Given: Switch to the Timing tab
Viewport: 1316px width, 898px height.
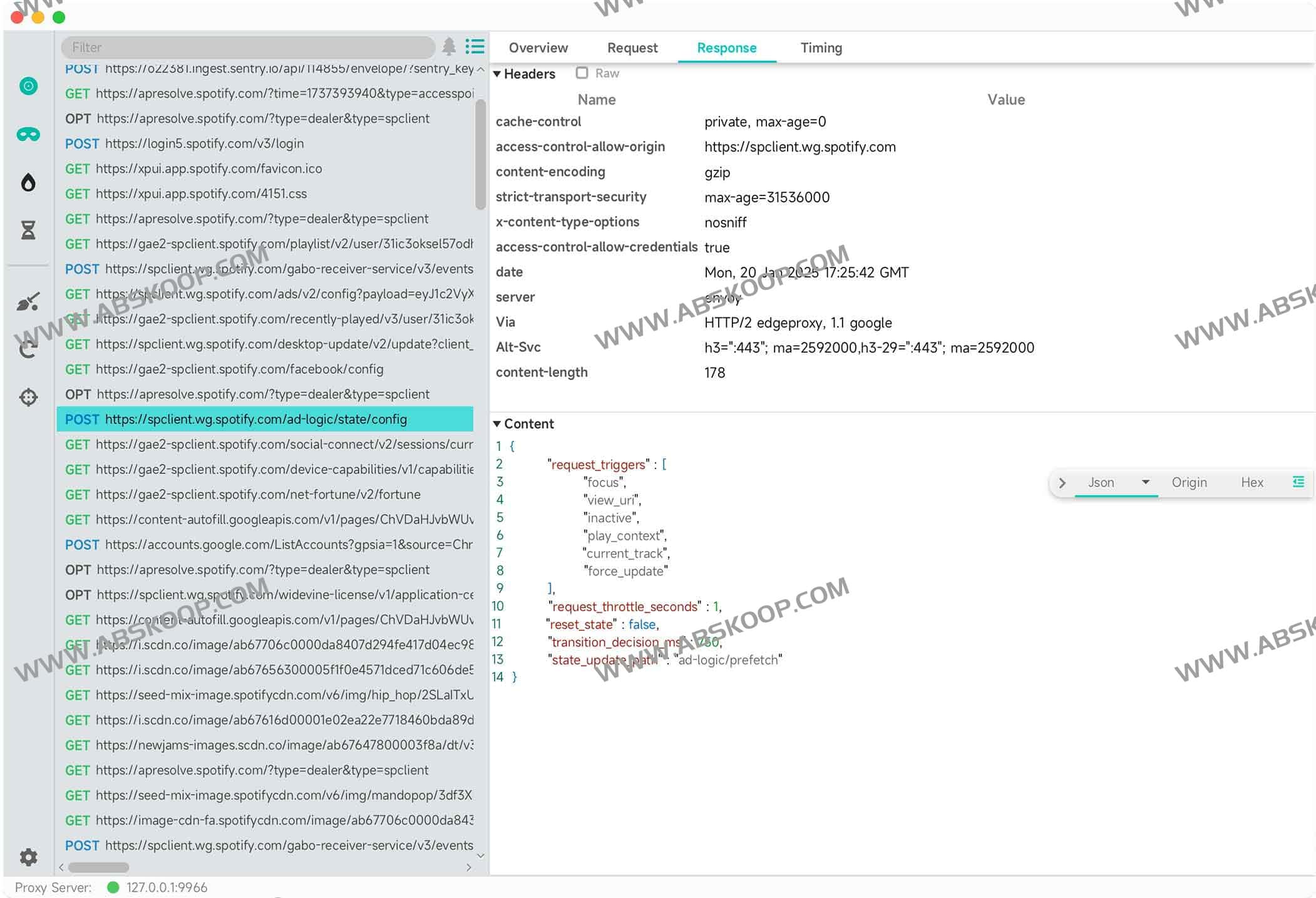Looking at the screenshot, I should tap(821, 48).
